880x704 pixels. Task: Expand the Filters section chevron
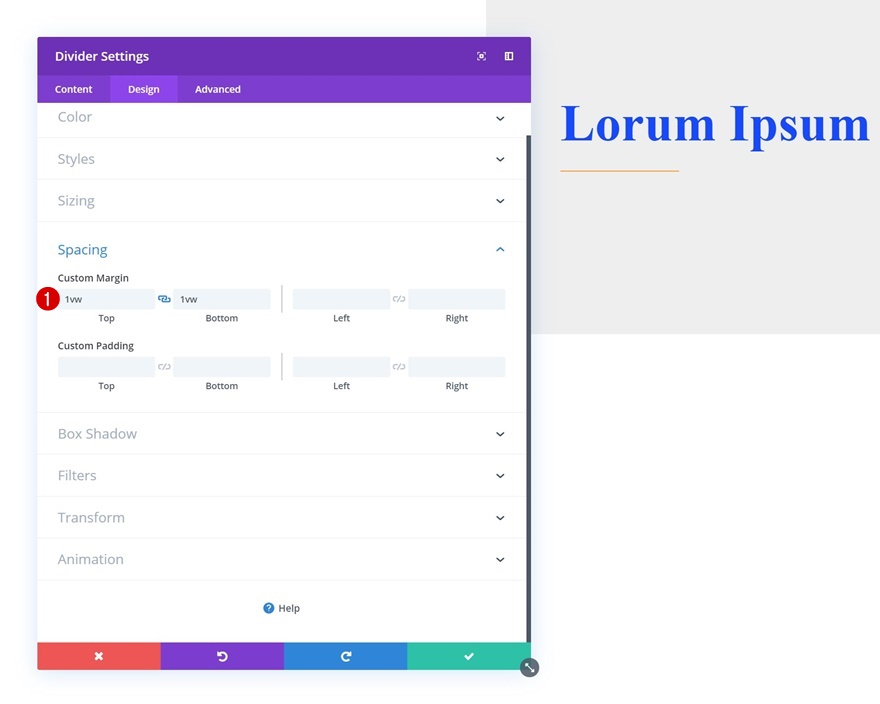(x=500, y=476)
